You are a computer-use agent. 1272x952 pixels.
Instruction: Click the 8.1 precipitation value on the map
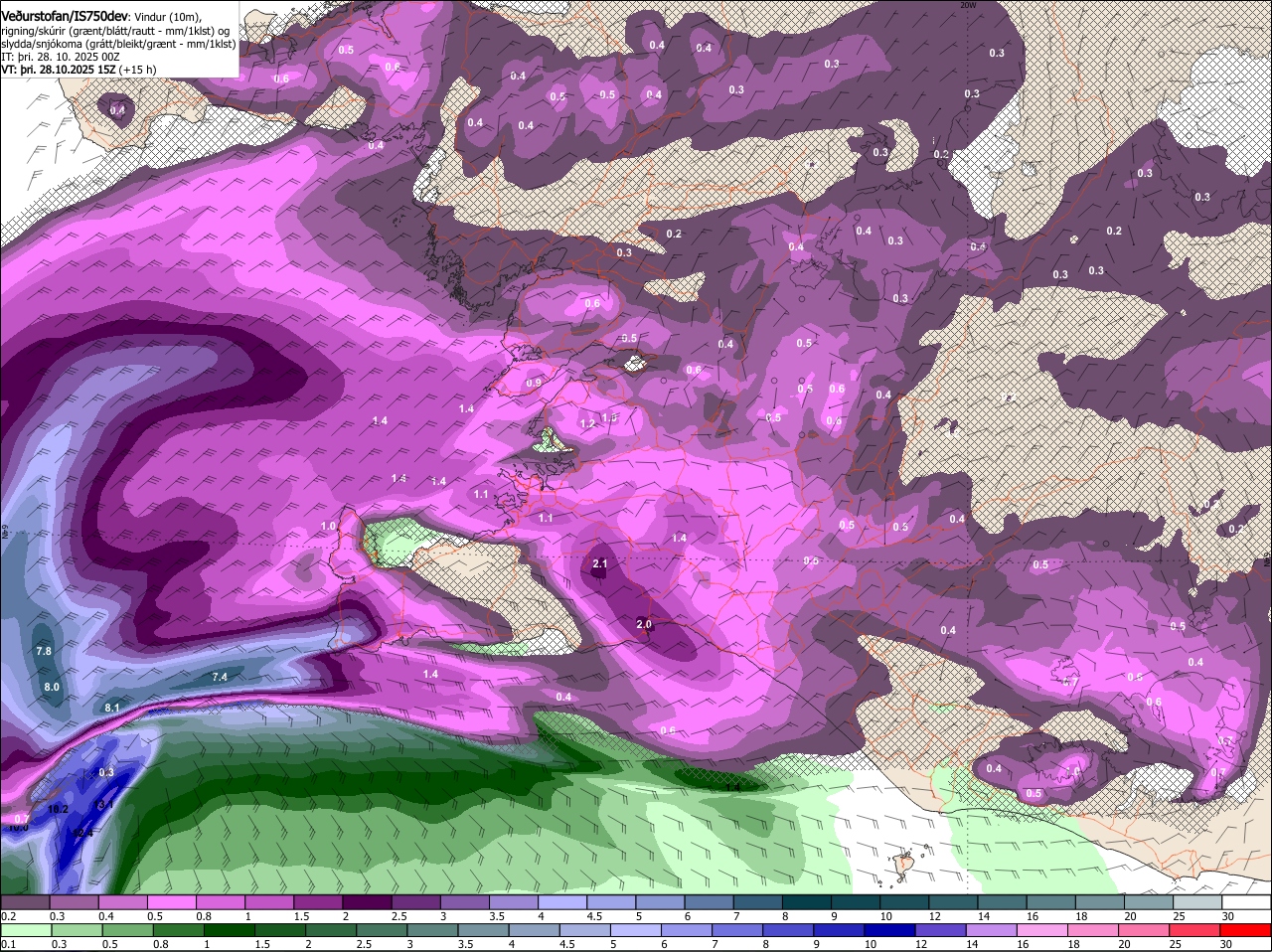click(112, 709)
